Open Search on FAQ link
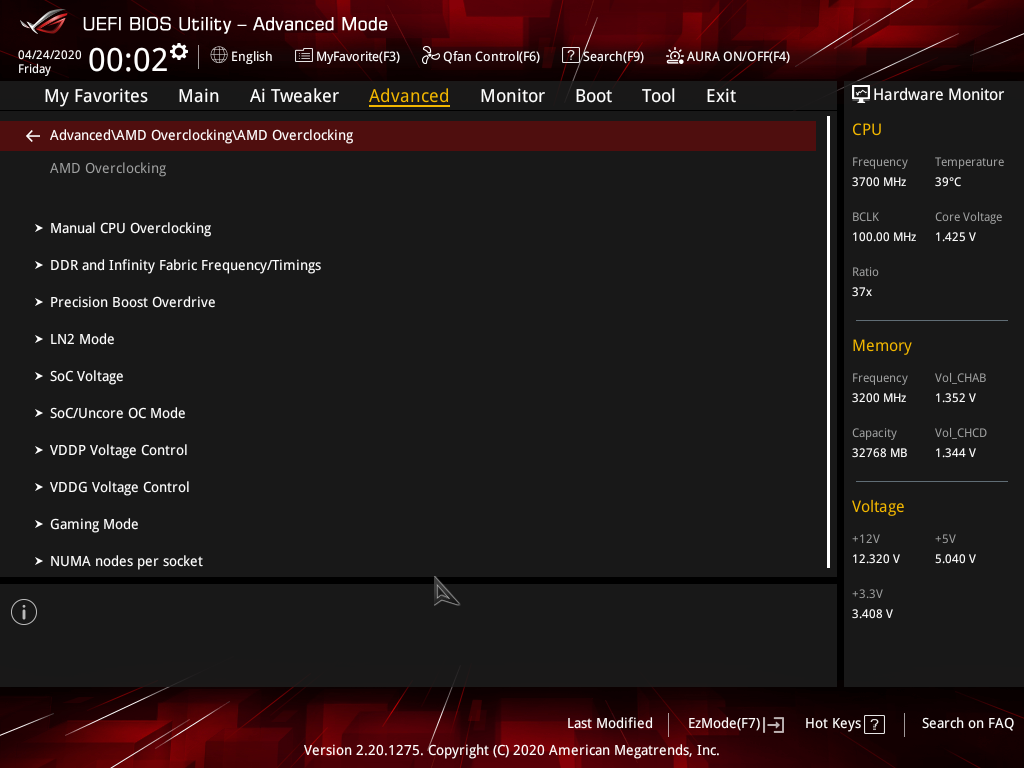Screen dimensions: 1024x768 coord(967,724)
